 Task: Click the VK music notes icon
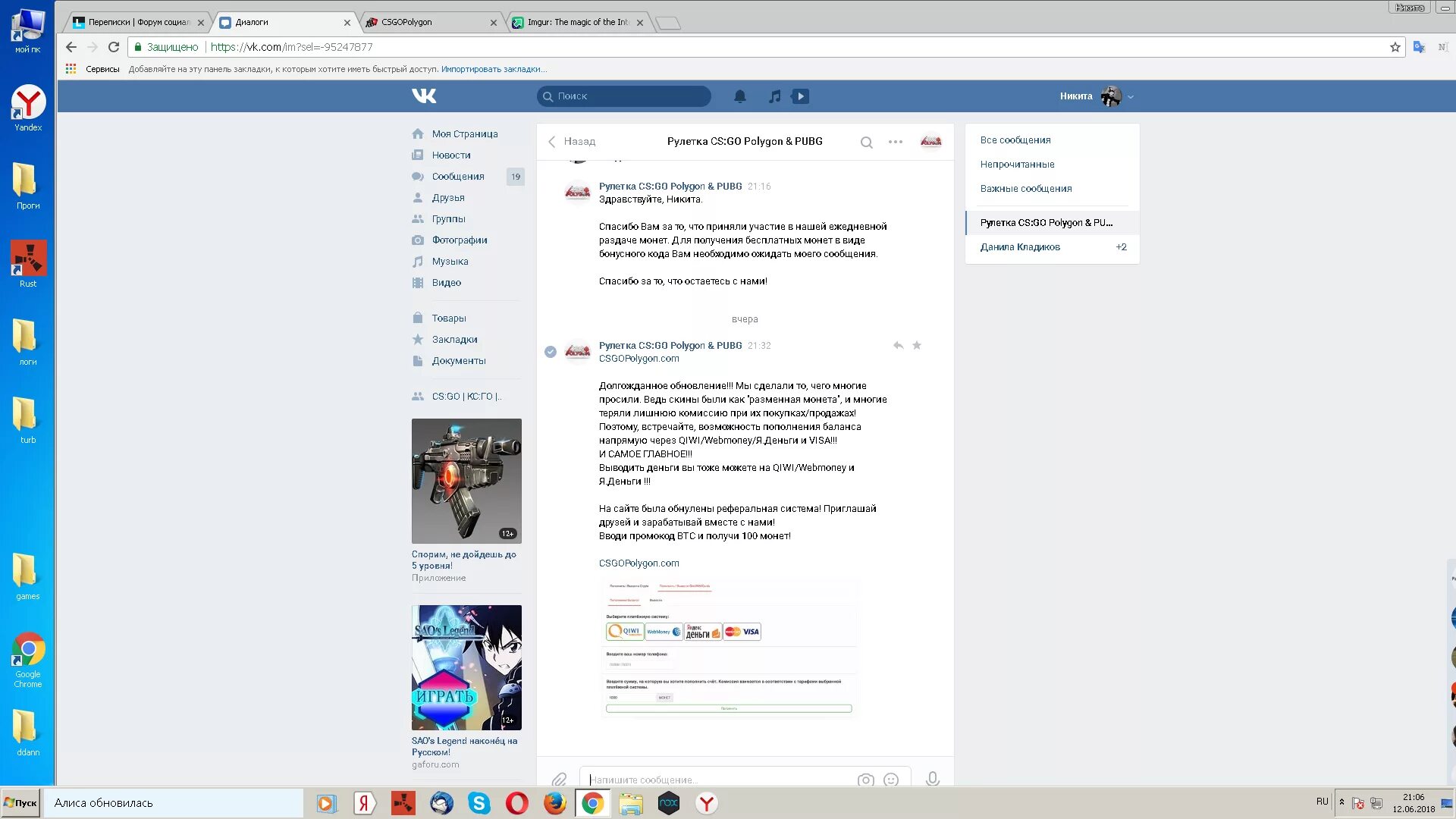[774, 96]
